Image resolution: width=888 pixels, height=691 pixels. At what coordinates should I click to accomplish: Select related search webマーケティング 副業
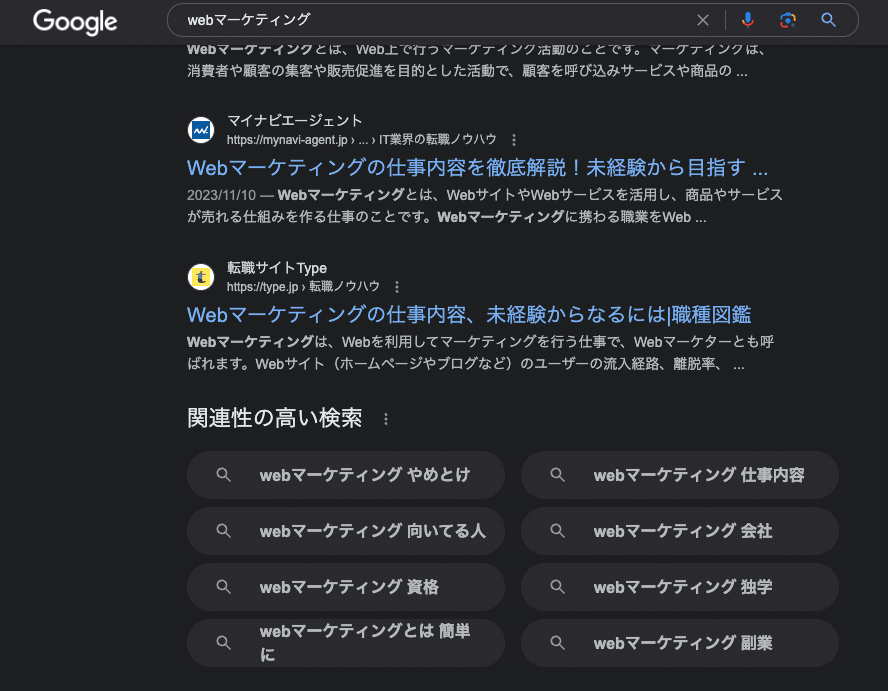click(x=682, y=643)
